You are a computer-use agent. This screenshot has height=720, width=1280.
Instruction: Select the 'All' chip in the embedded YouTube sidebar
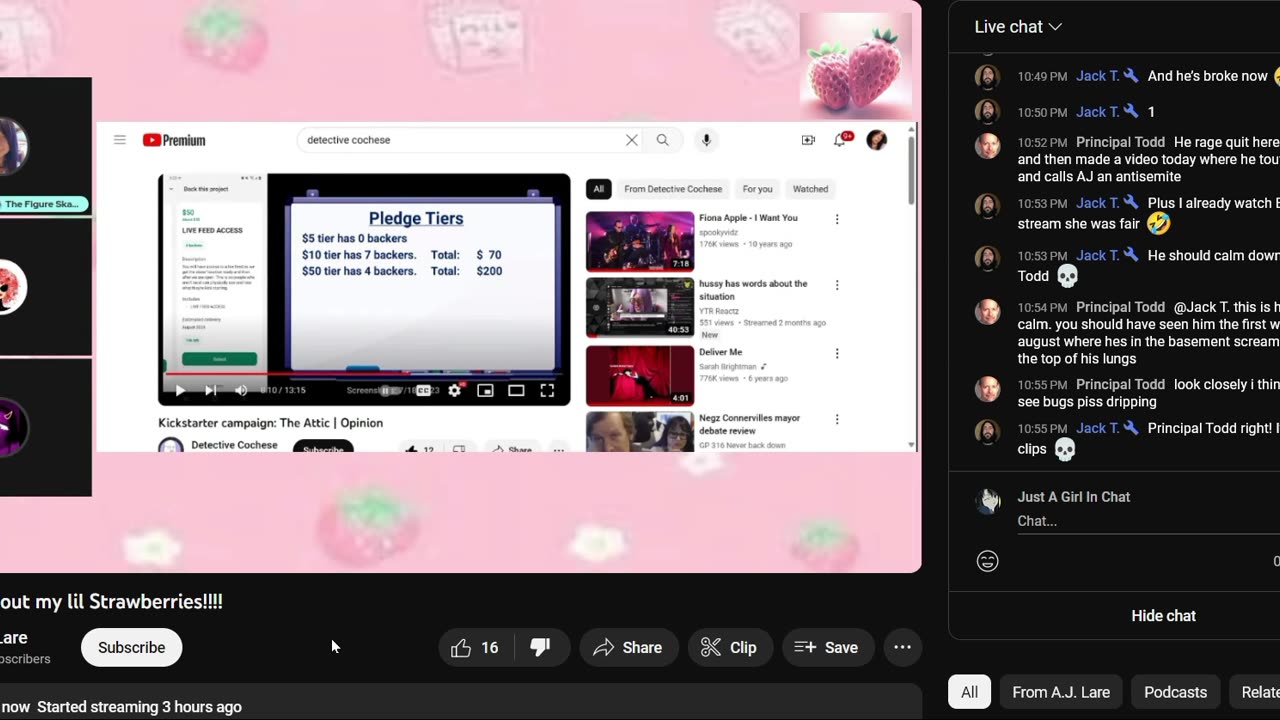pyautogui.click(x=598, y=189)
